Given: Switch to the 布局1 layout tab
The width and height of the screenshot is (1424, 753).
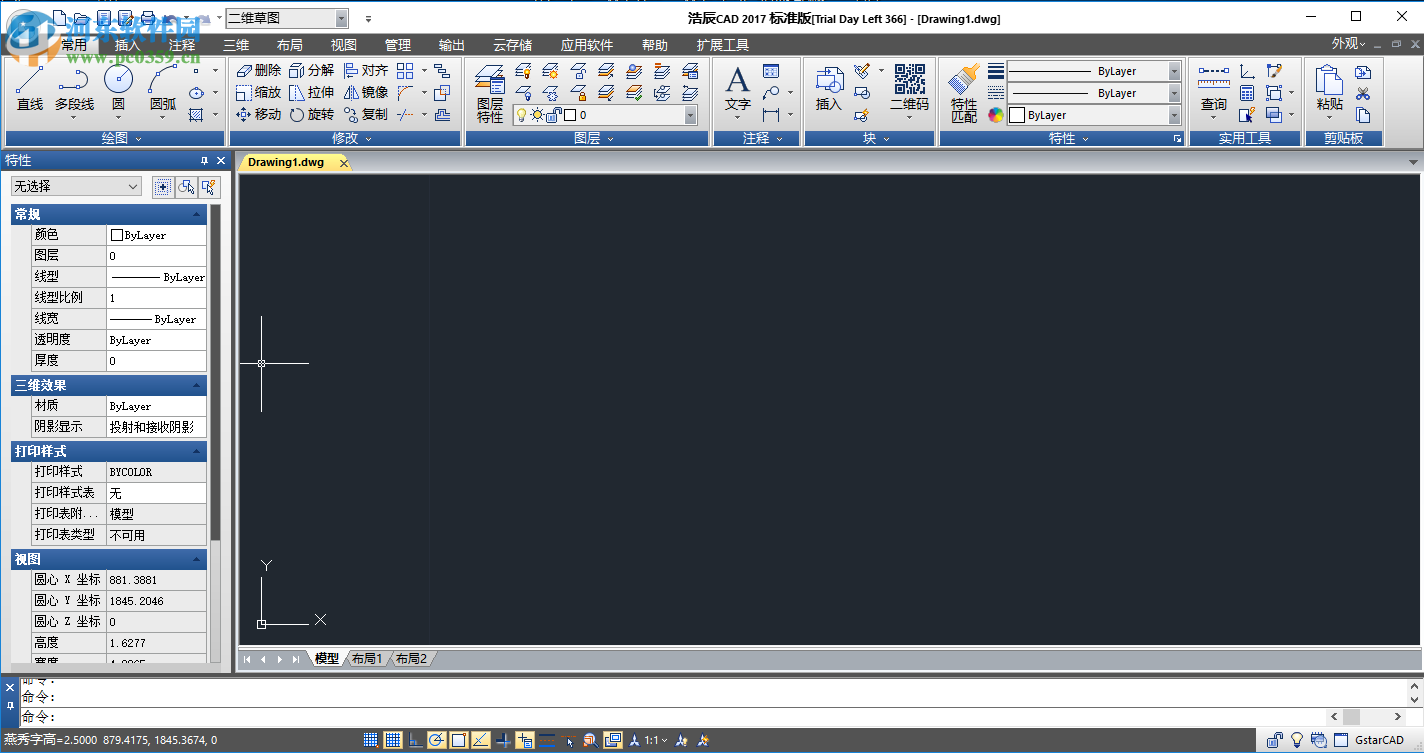Looking at the screenshot, I should (x=367, y=658).
